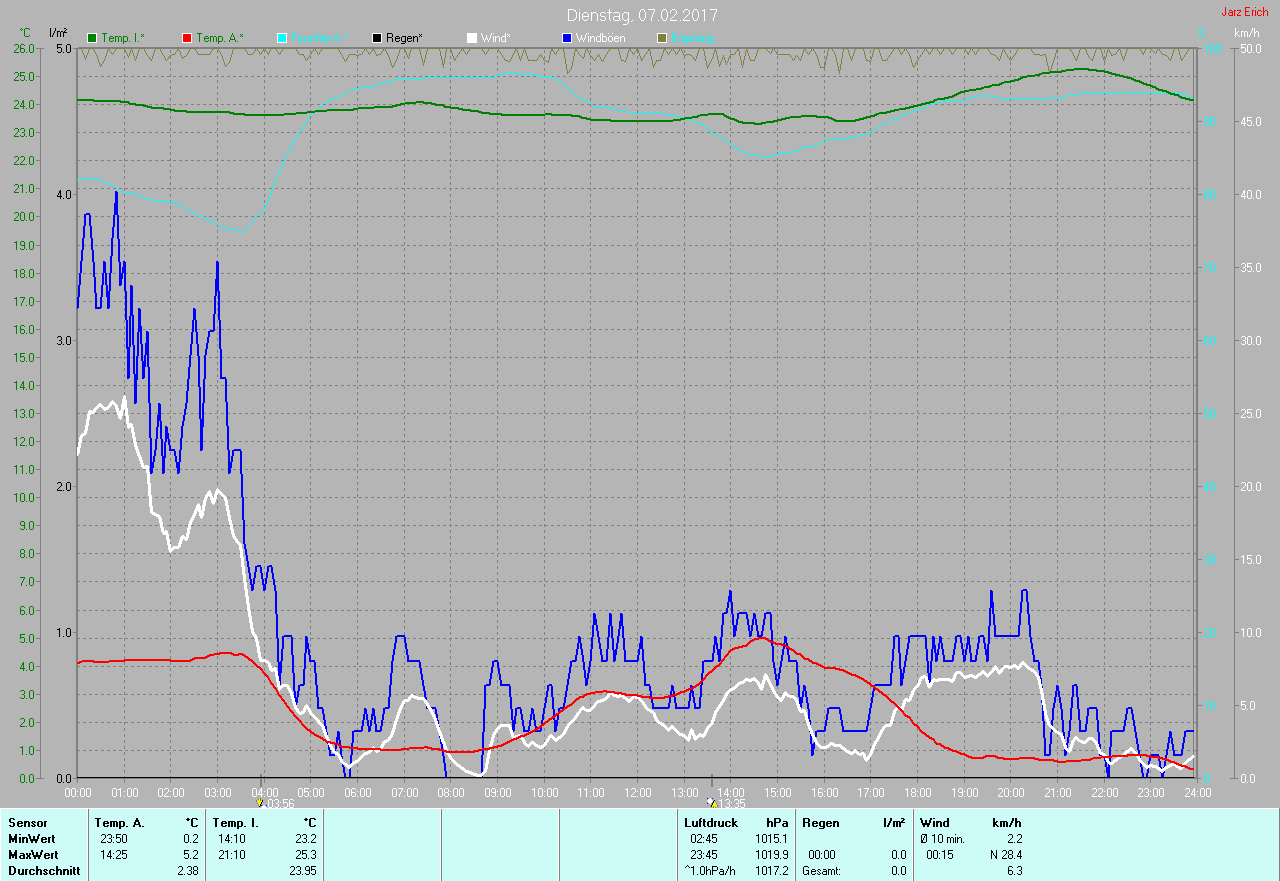Viewport: 1280px width, 881px height.
Task: Click the cyan Feuchte A. legend swatch
Action: tap(282, 38)
